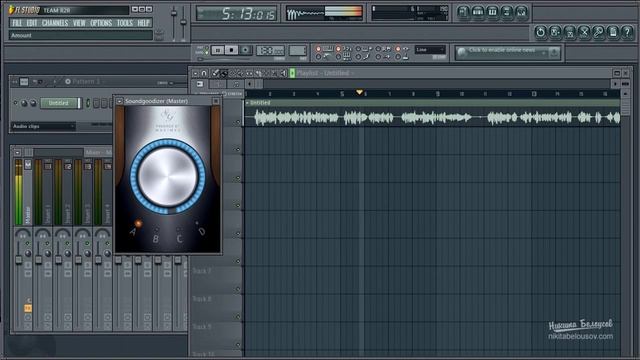This screenshot has width=640, height=360.
Task: Open the Playlist menu arrow
Action: [x=195, y=73]
